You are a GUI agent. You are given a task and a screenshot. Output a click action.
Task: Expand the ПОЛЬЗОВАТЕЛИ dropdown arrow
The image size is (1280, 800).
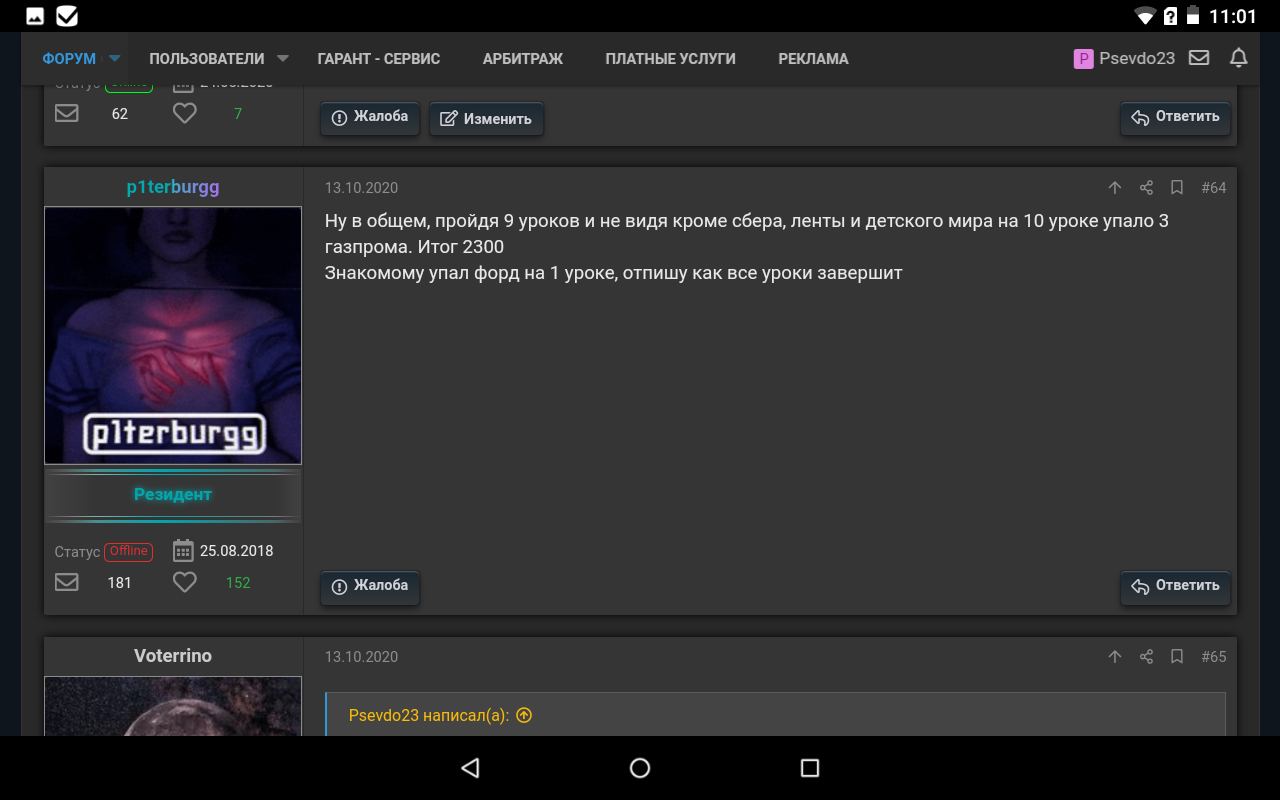click(283, 59)
